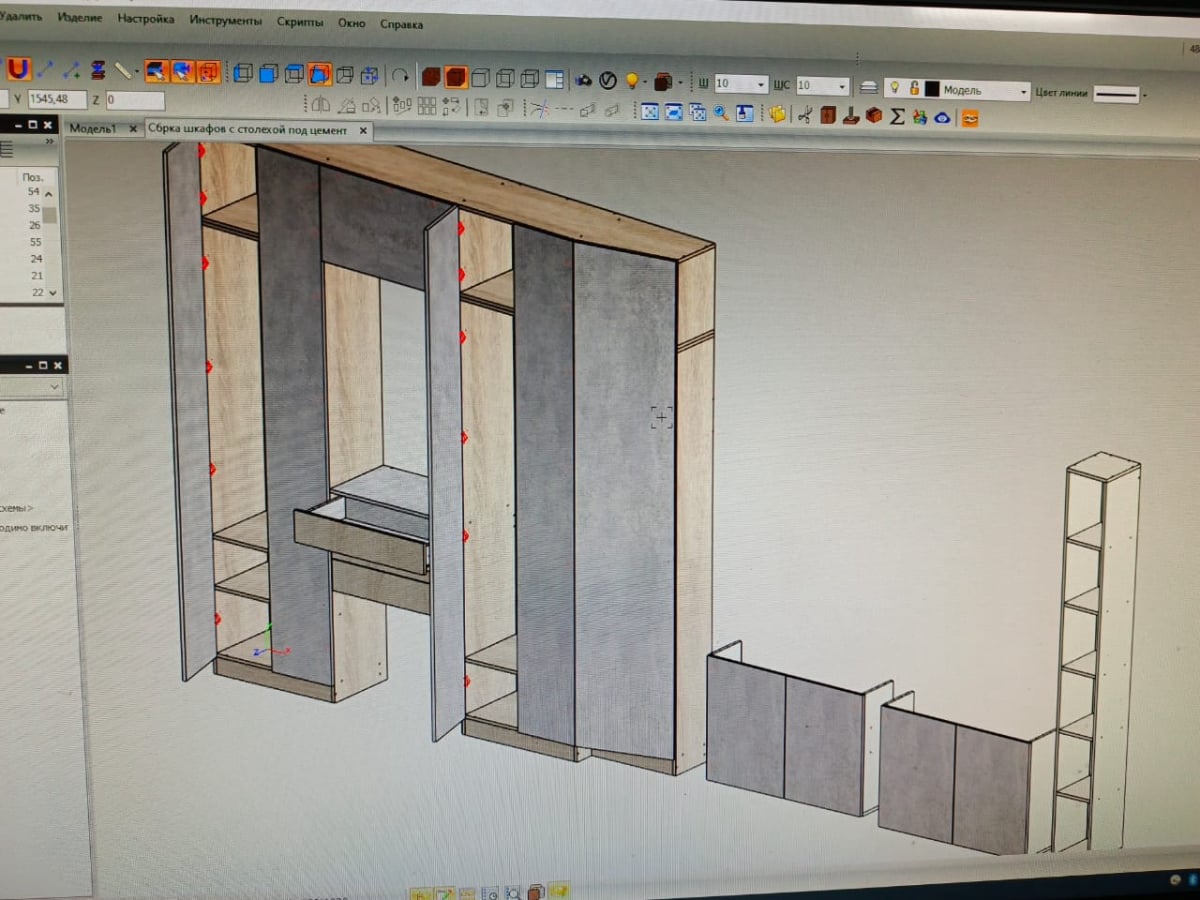
Task: Open the Инструменты menu
Action: (226, 20)
